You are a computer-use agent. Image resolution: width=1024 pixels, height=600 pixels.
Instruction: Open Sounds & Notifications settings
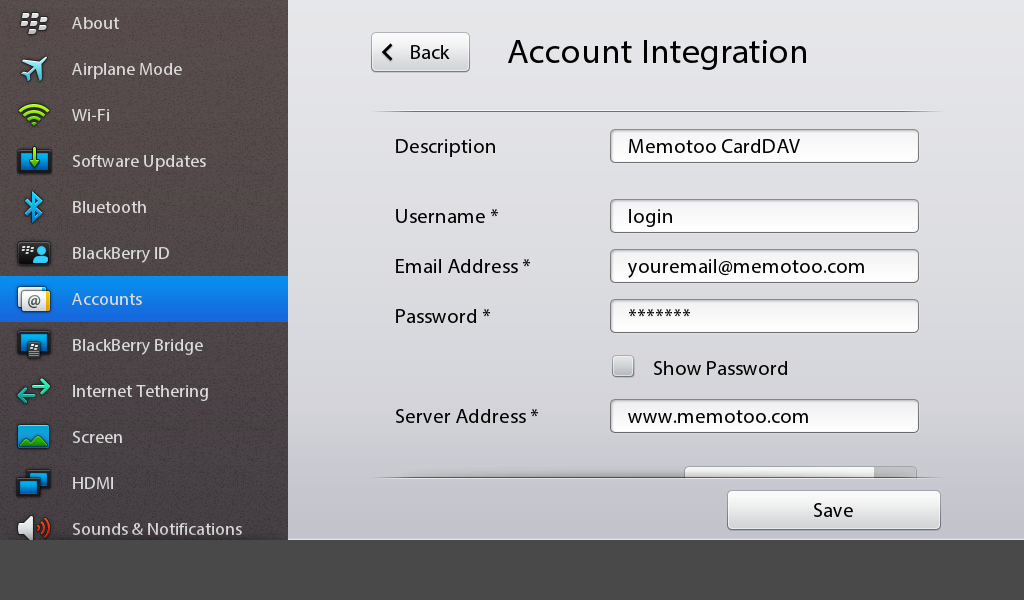point(144,526)
